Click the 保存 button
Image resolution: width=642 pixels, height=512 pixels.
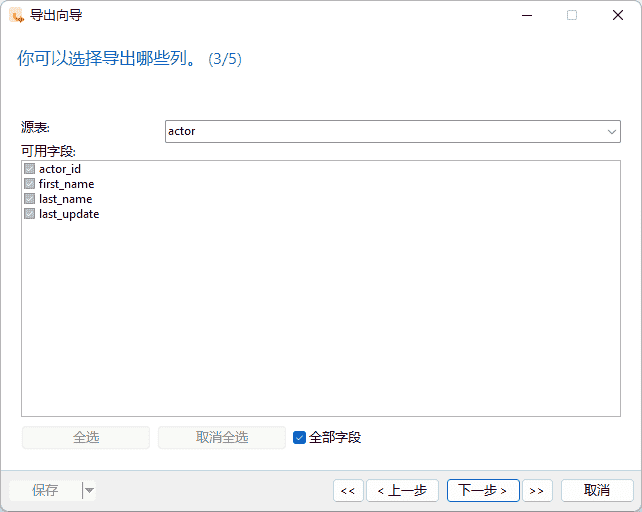tap(45, 490)
